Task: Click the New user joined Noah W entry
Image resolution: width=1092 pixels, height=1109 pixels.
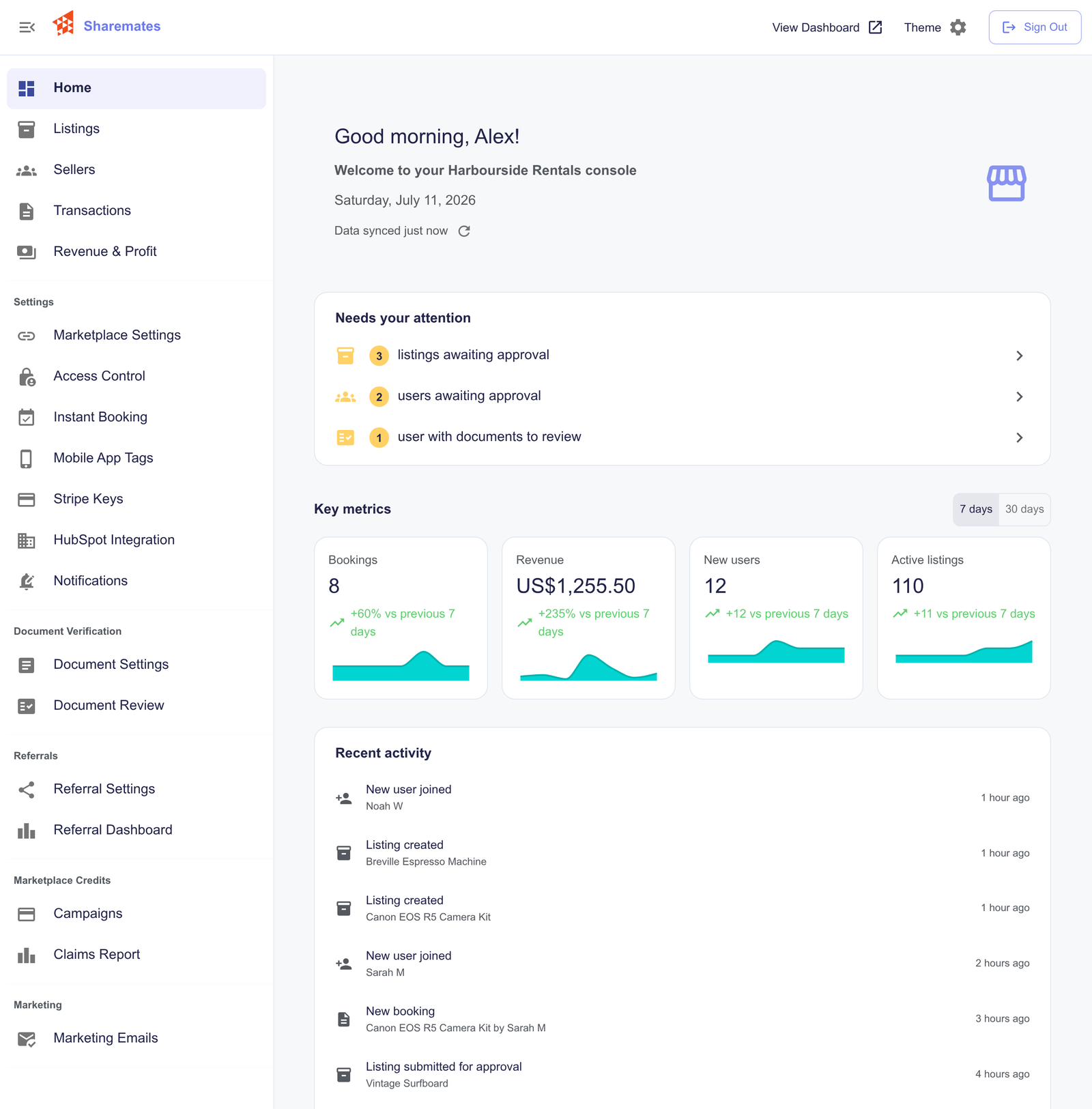Action: tap(682, 798)
